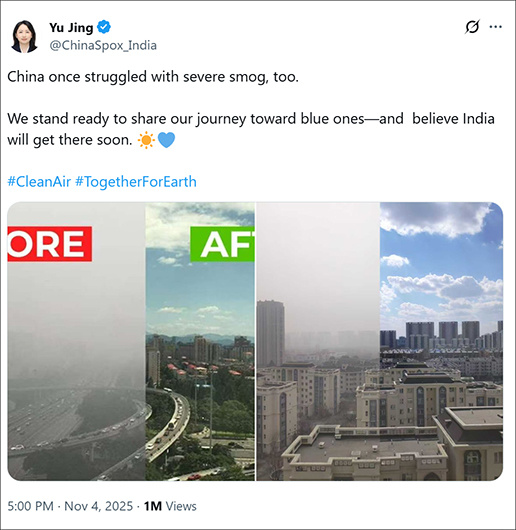Open the hazy city buildings photo

tap(318, 341)
